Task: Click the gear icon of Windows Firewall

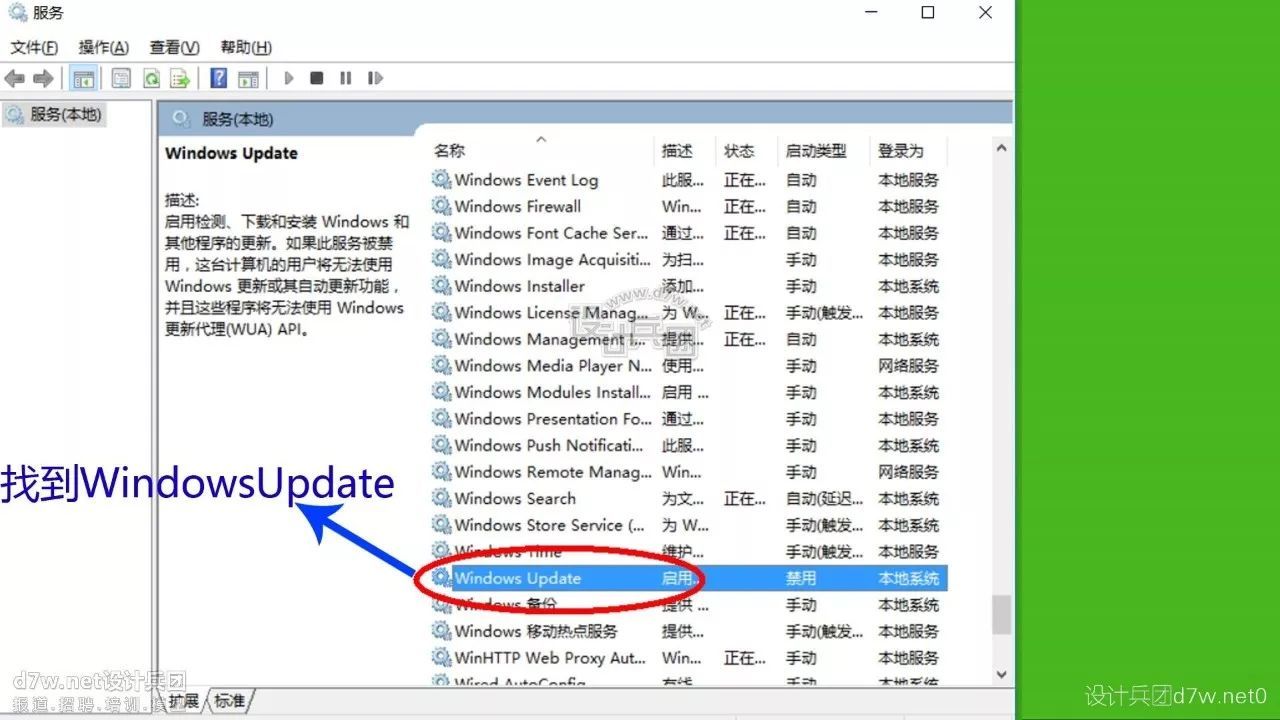Action: (x=441, y=206)
